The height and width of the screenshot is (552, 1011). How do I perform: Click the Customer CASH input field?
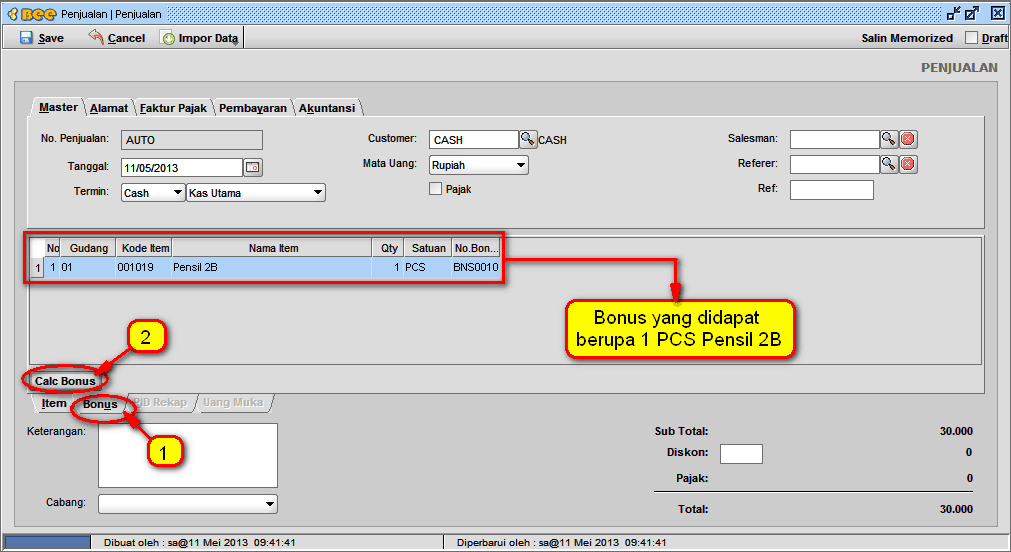pos(474,139)
